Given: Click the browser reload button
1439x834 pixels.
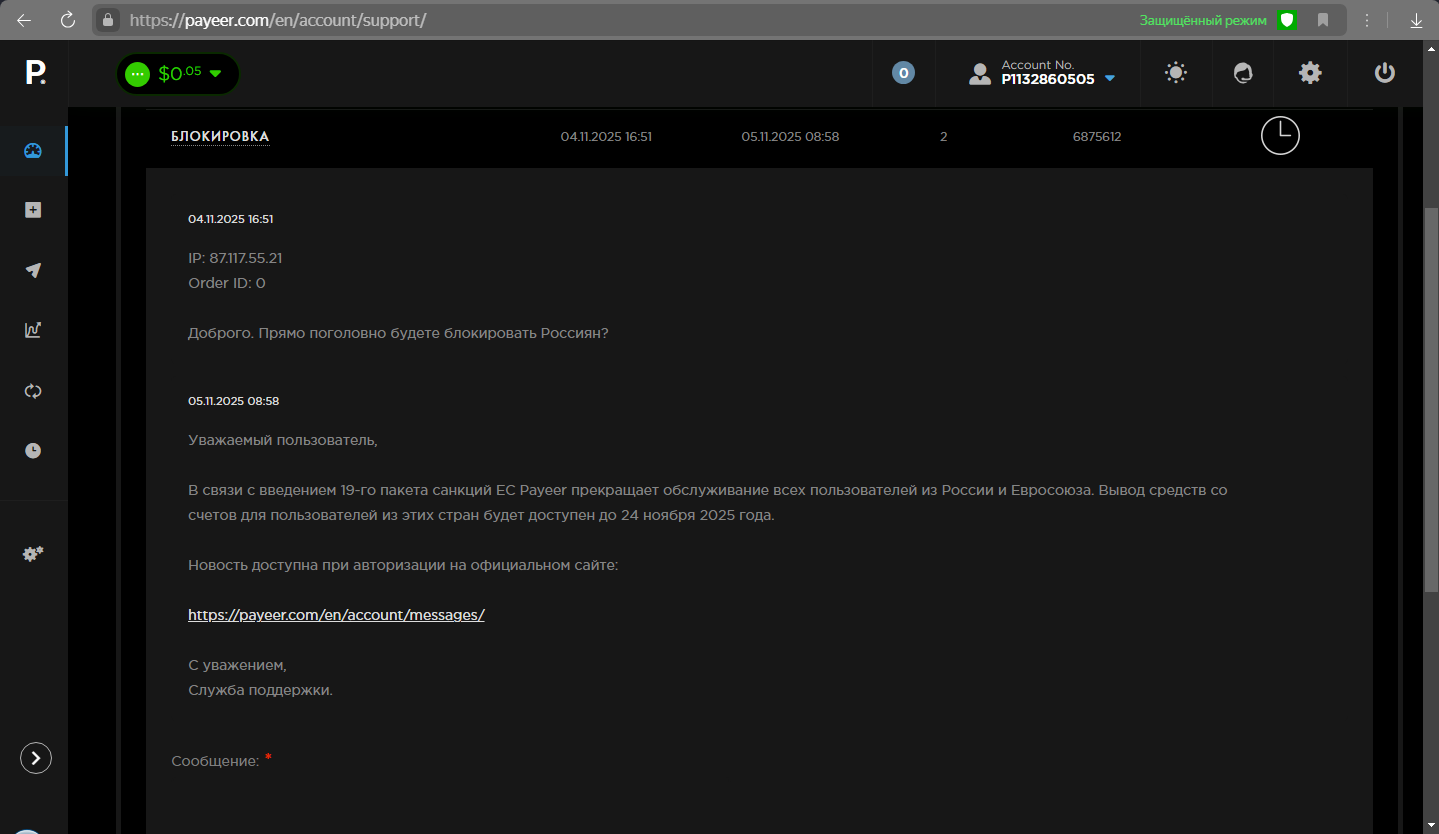Looking at the screenshot, I should tap(67, 20).
